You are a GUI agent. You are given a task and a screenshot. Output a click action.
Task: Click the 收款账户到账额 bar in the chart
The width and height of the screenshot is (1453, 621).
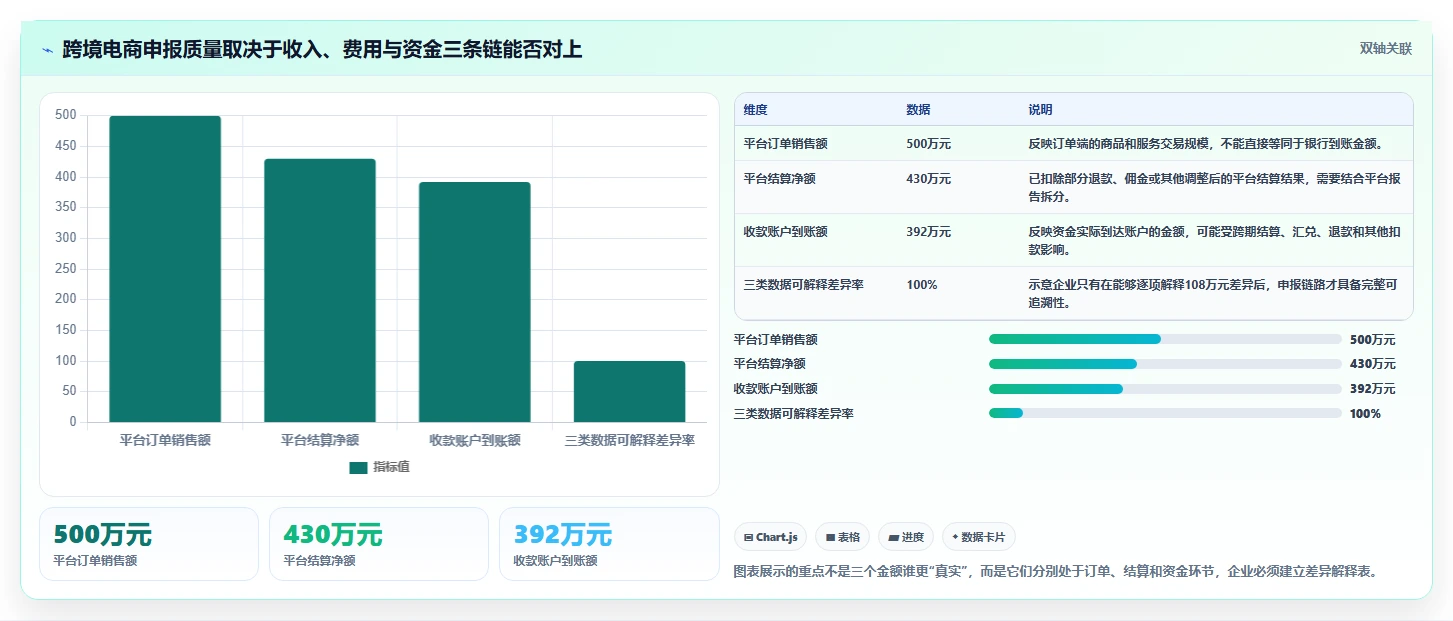[x=475, y=302]
